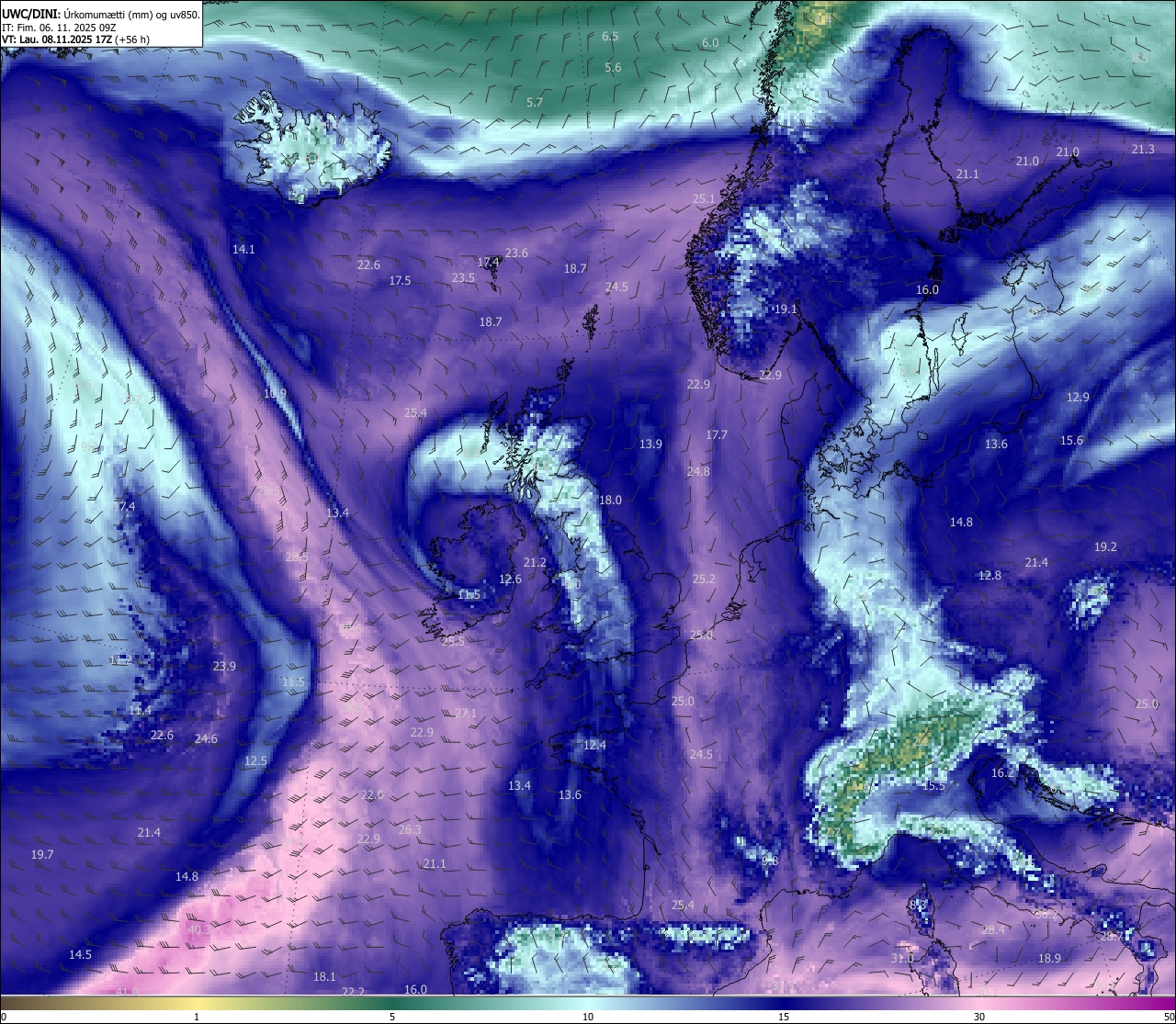Click the 12.8 value label
The width and height of the screenshot is (1176, 1024).
pyautogui.click(x=989, y=576)
